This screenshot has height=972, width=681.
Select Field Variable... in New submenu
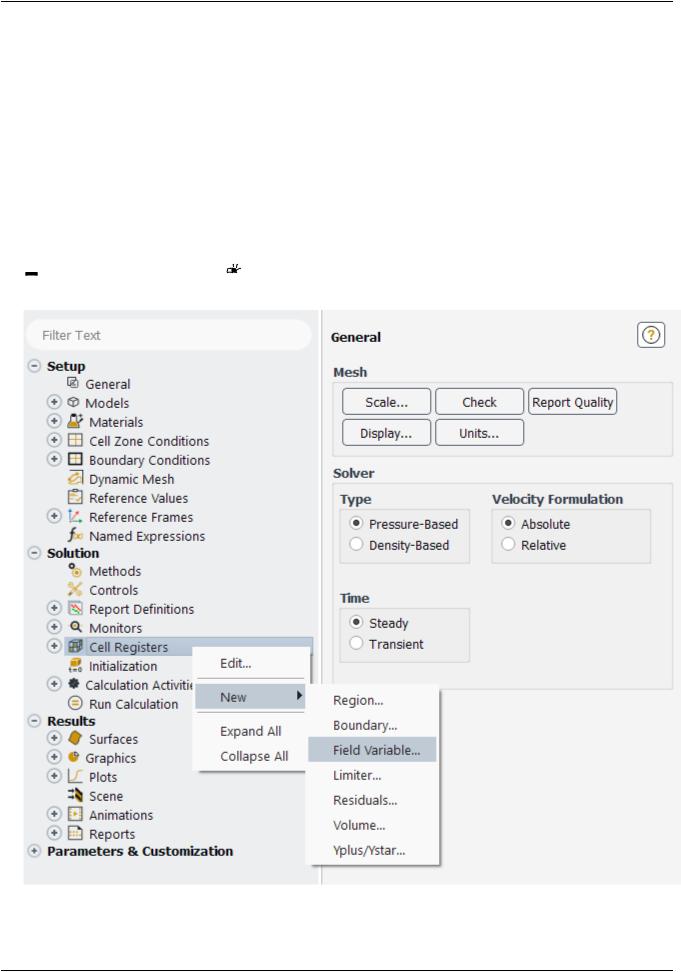pyautogui.click(x=372, y=749)
